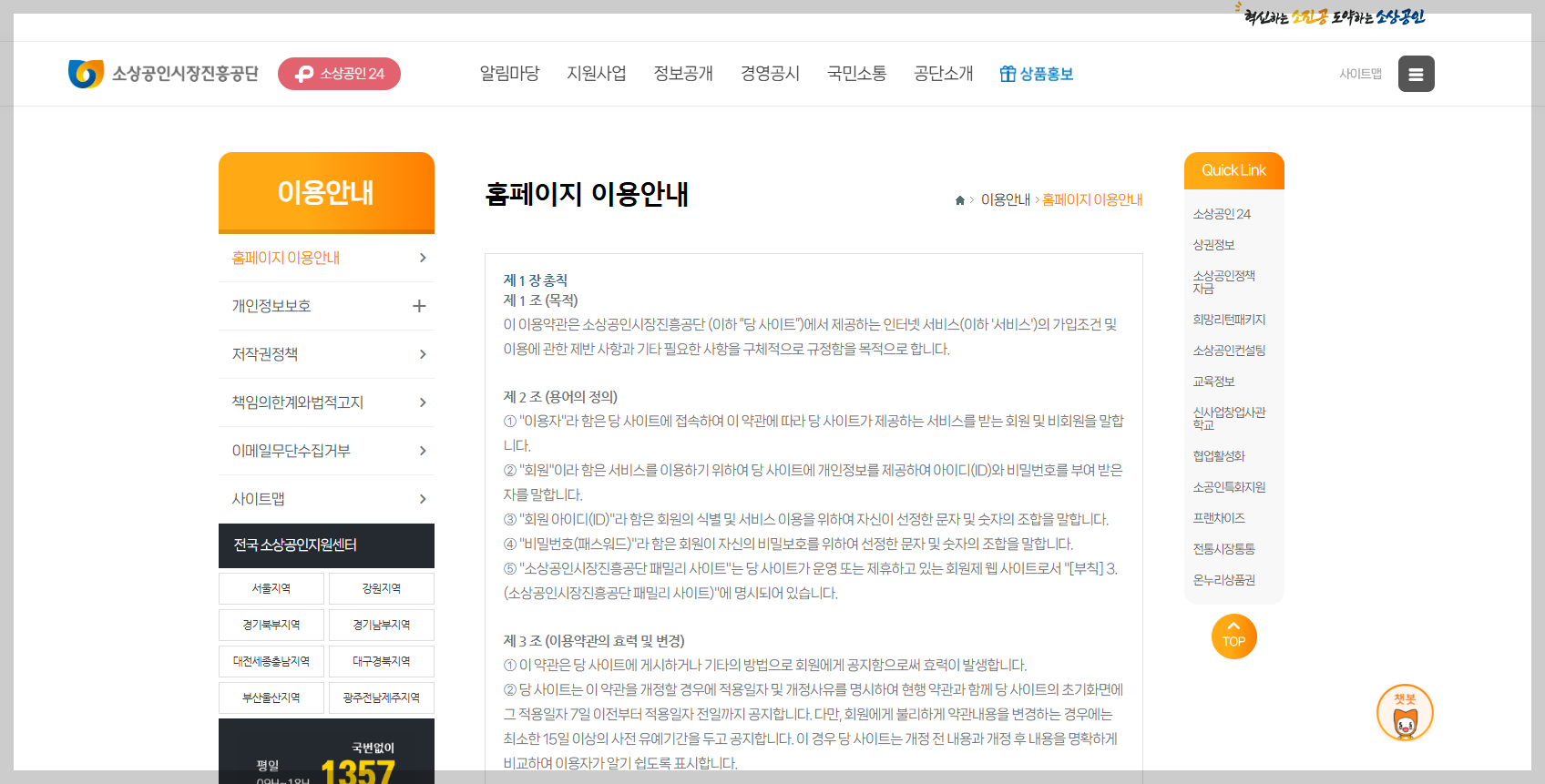Select the 광주전남제주지역 button
Viewport: 1545px width, 784px height.
[382, 697]
